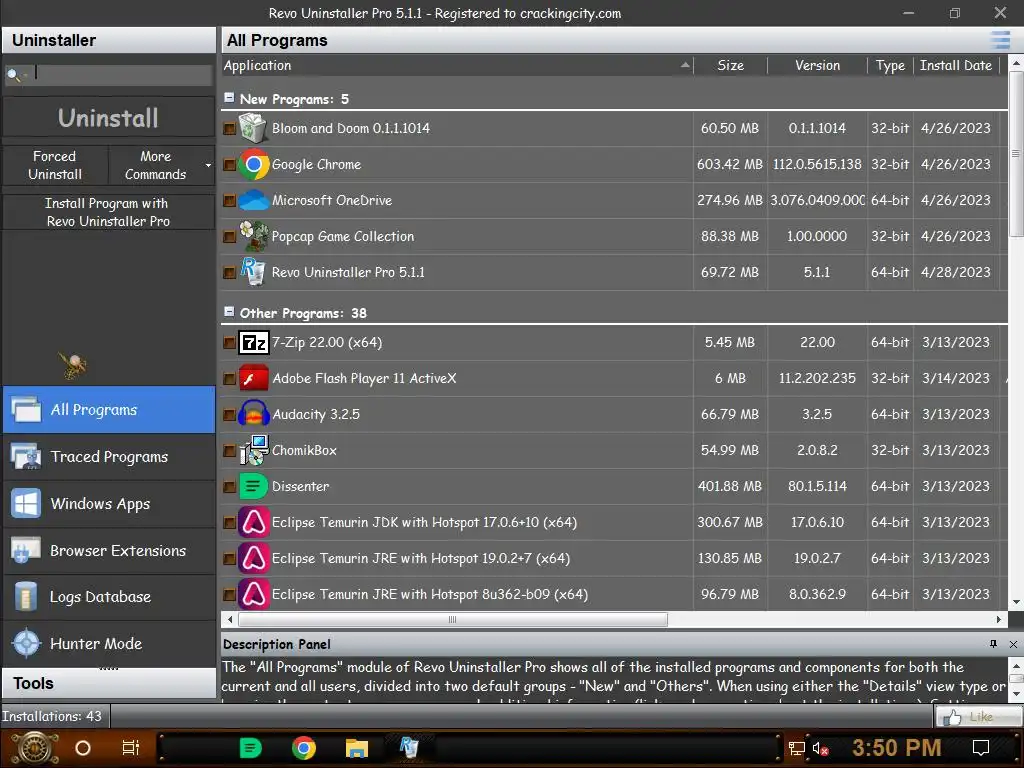Open the notification center icon
The width and height of the screenshot is (1024, 768).
[x=981, y=748]
